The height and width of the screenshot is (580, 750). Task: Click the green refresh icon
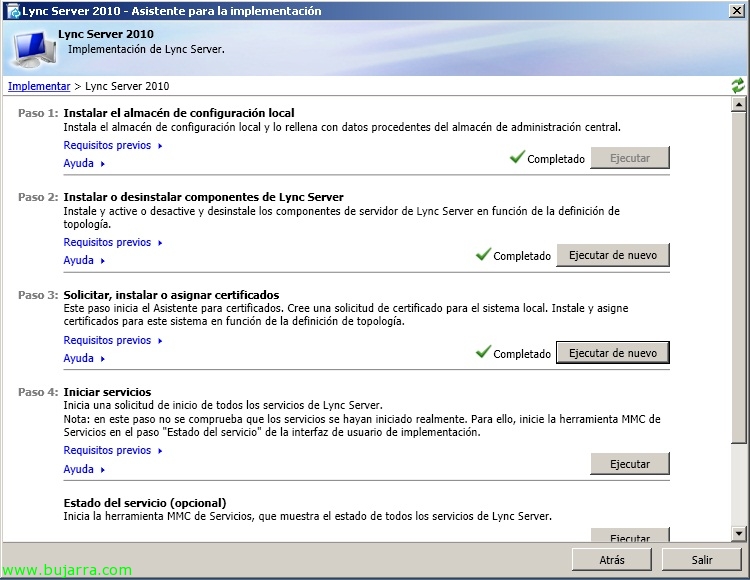(x=738, y=86)
